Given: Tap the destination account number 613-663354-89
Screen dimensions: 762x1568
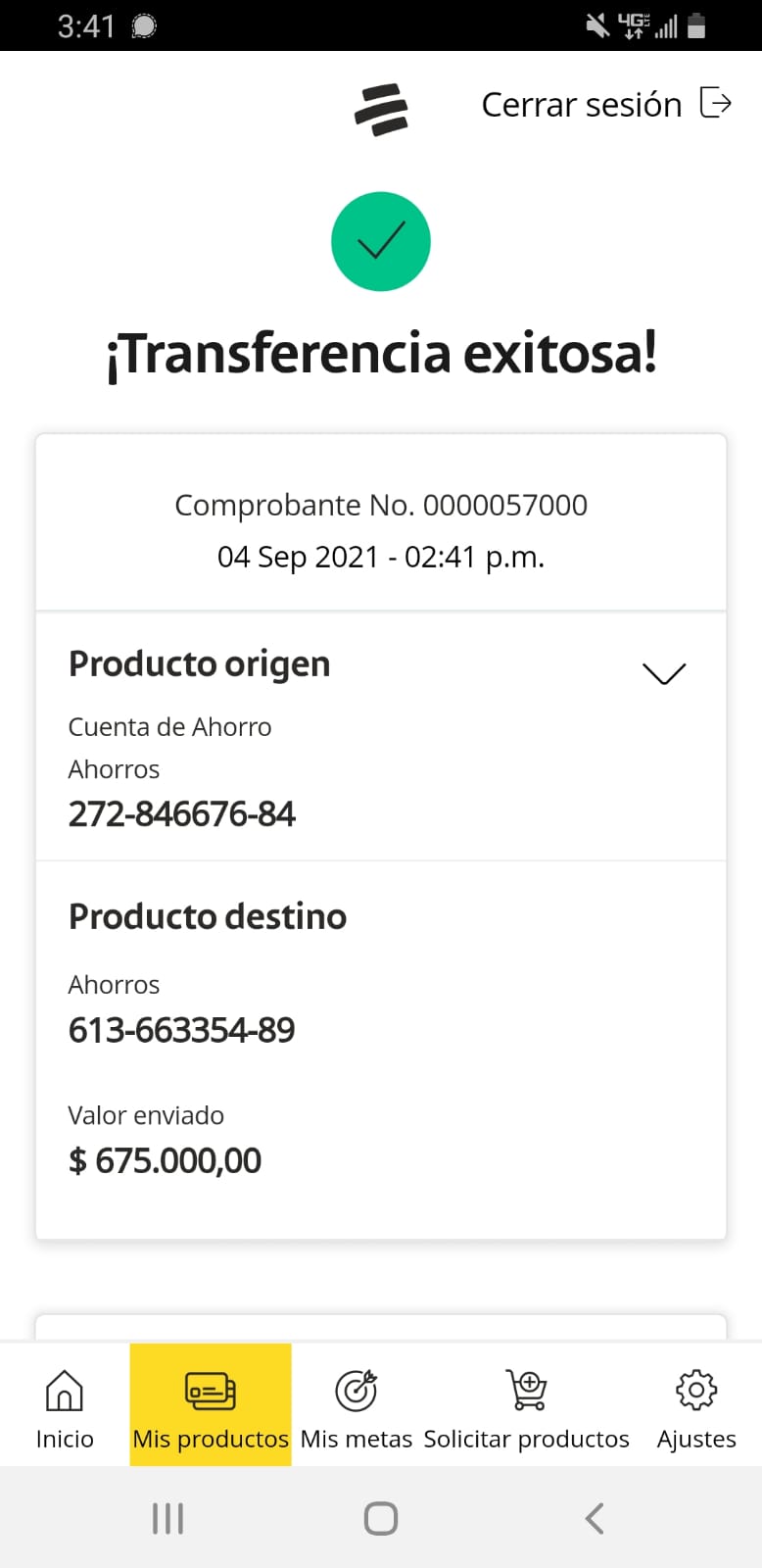Looking at the screenshot, I should tap(182, 1030).
